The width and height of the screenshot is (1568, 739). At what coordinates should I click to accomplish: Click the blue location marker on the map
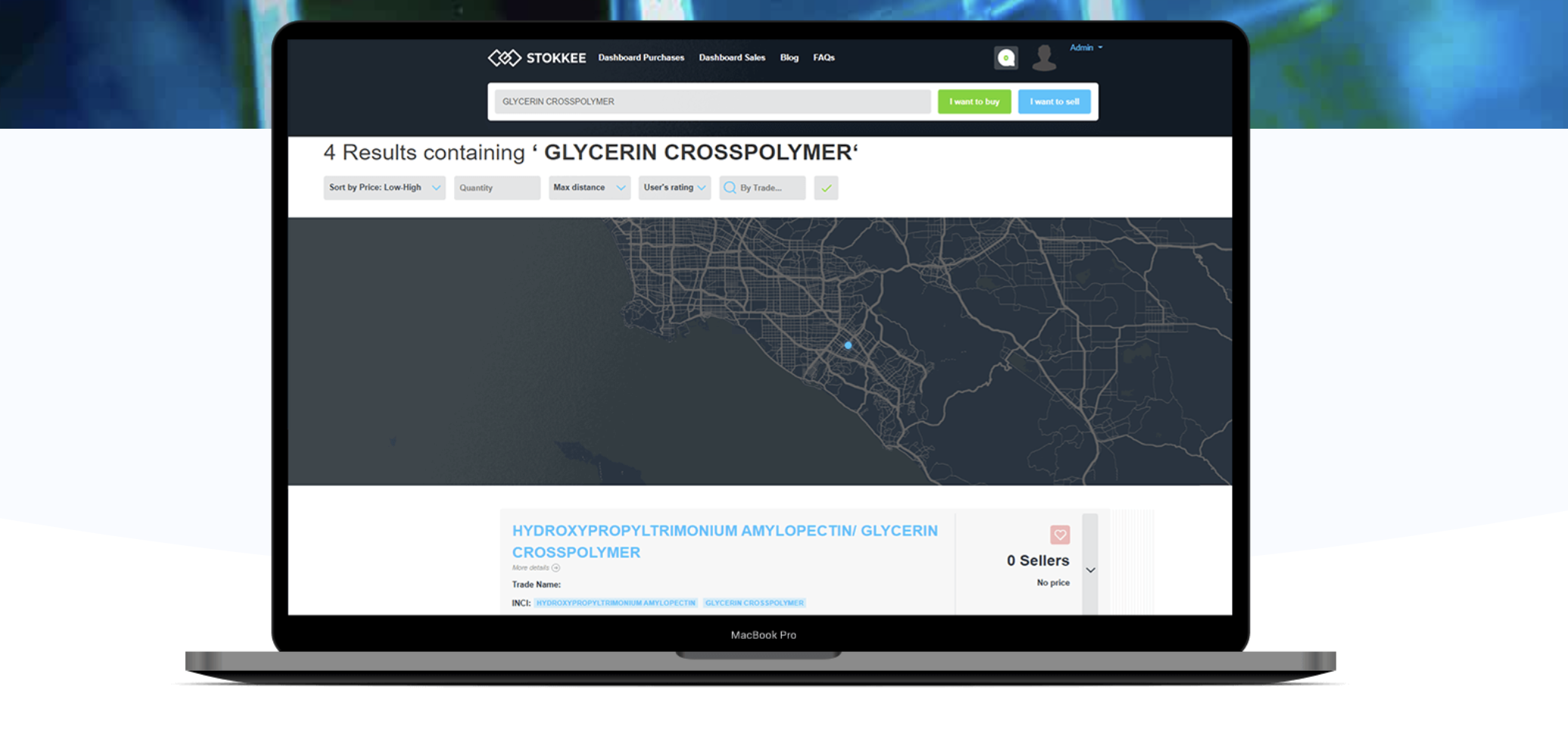[x=848, y=345]
